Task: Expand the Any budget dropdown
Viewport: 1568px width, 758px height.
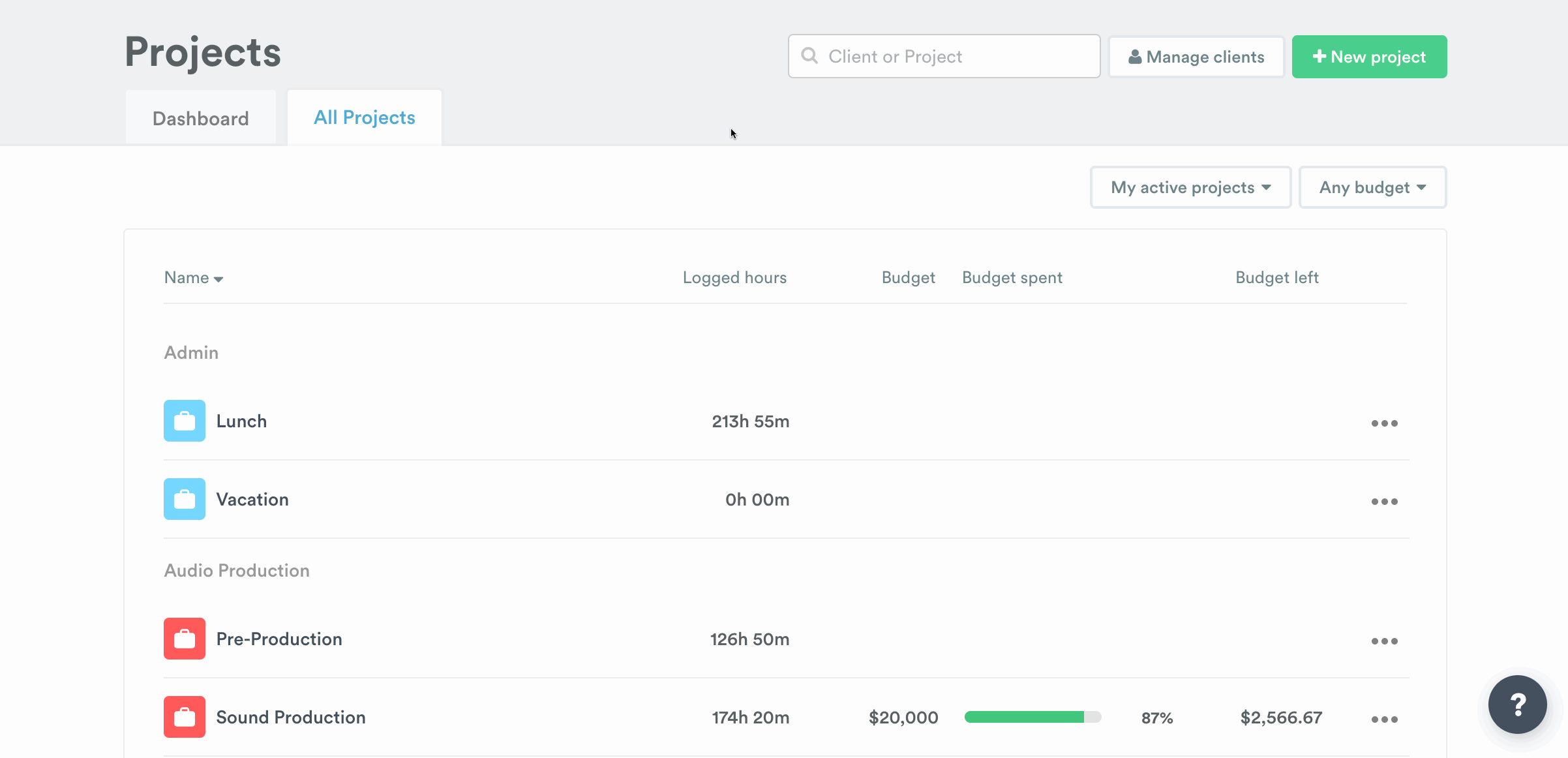Action: (1372, 188)
